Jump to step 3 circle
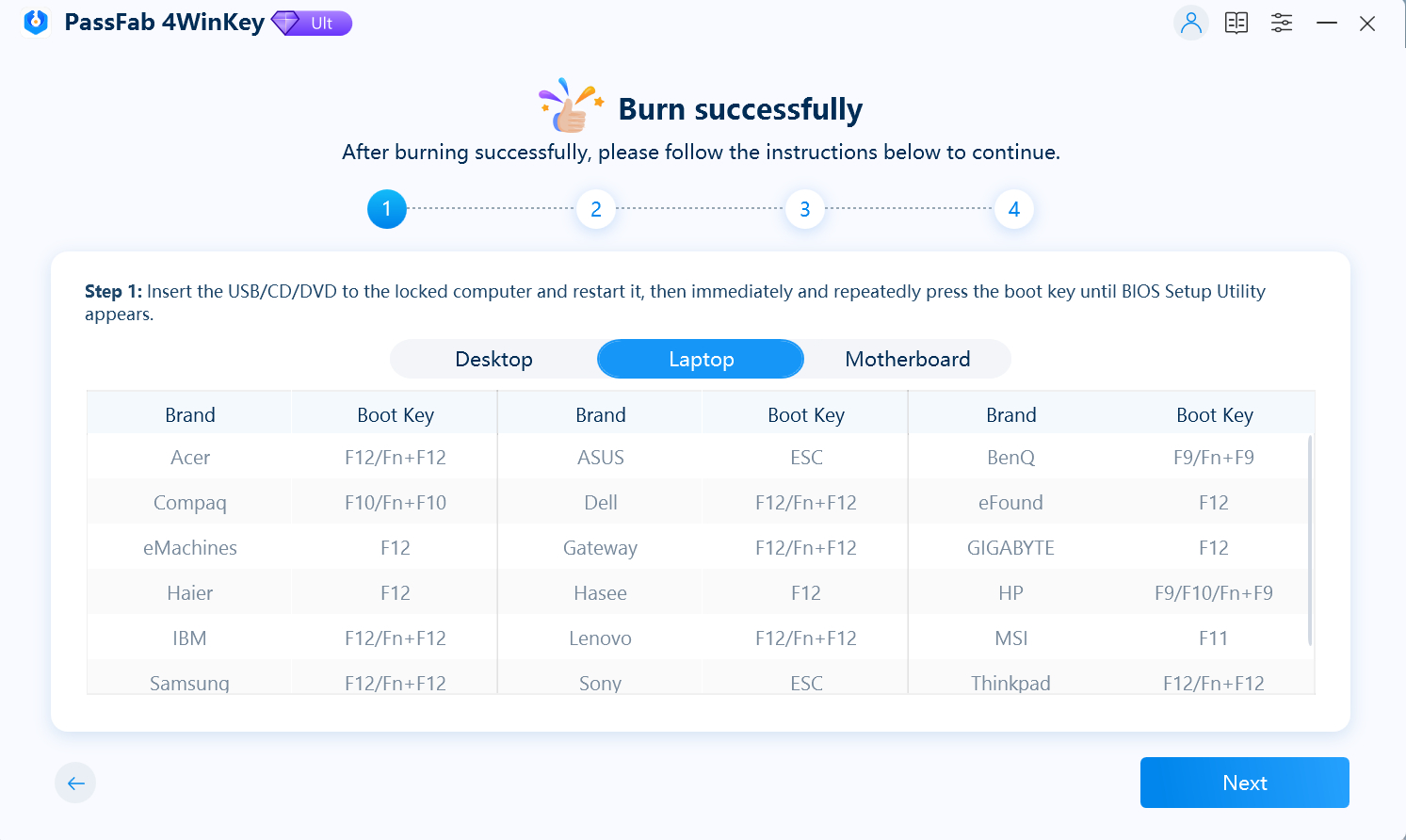Screen dimensions: 1406x840 [x=804, y=209]
